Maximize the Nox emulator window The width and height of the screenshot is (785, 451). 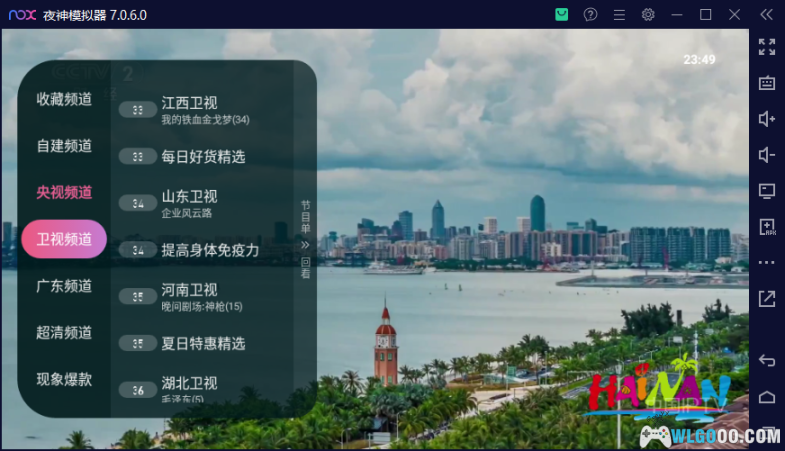[705, 15]
